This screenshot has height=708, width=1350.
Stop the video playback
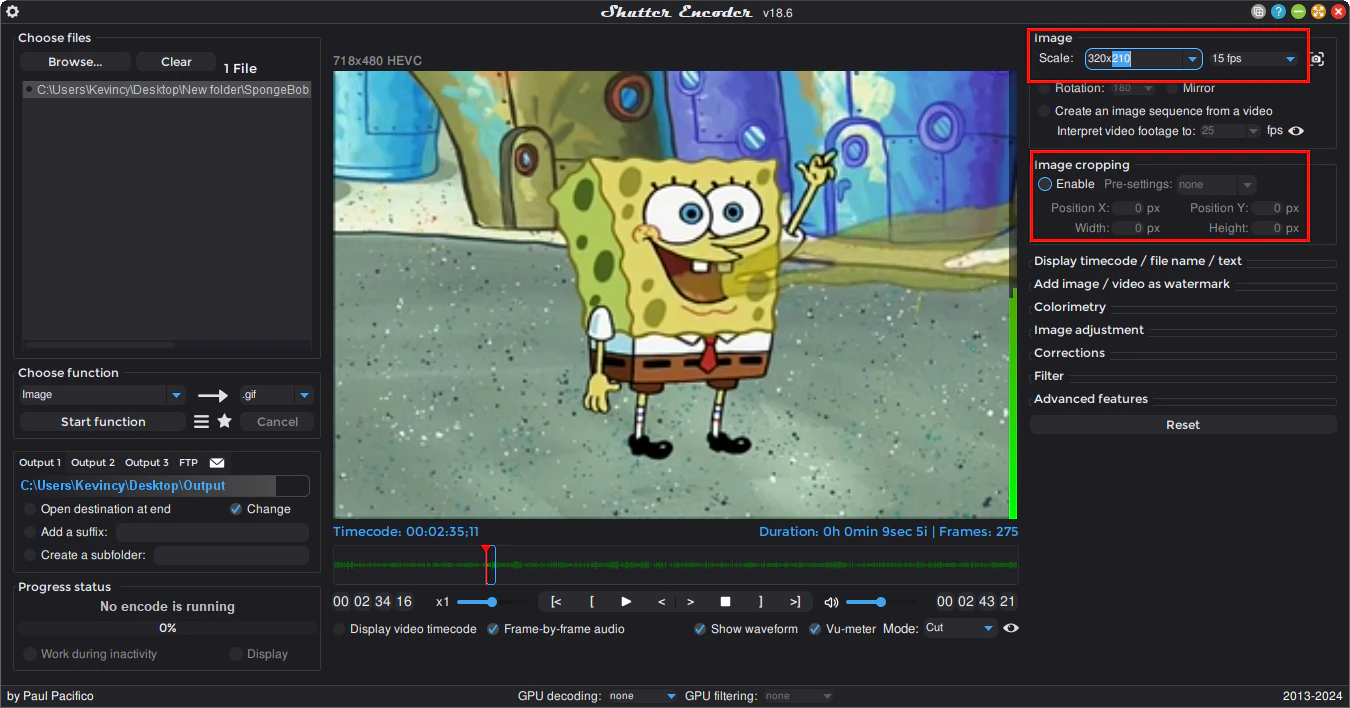tap(726, 601)
